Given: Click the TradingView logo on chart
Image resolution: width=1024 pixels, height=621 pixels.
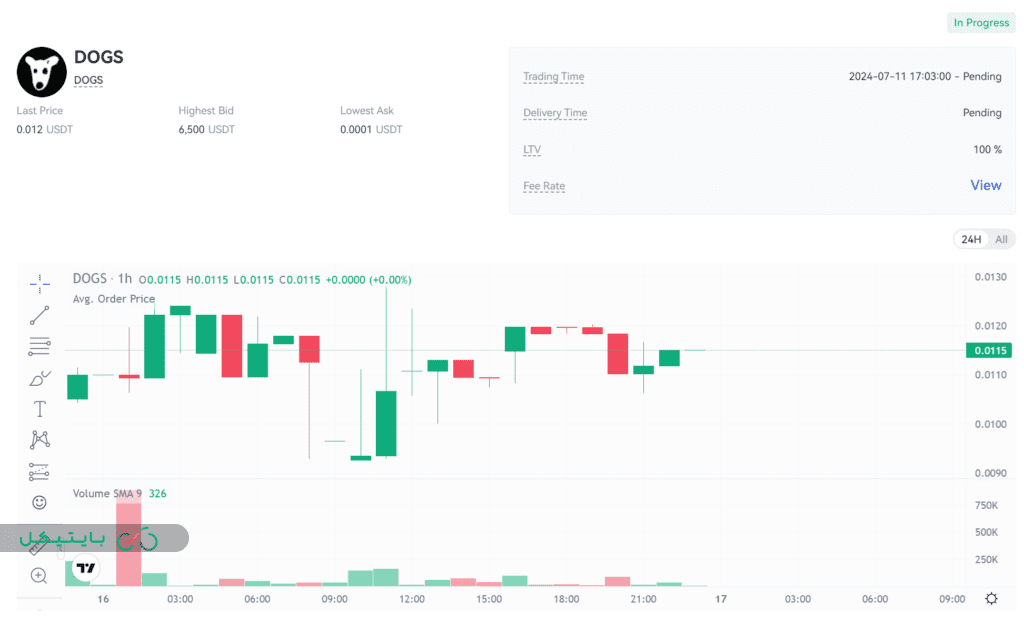Looking at the screenshot, I should [86, 568].
